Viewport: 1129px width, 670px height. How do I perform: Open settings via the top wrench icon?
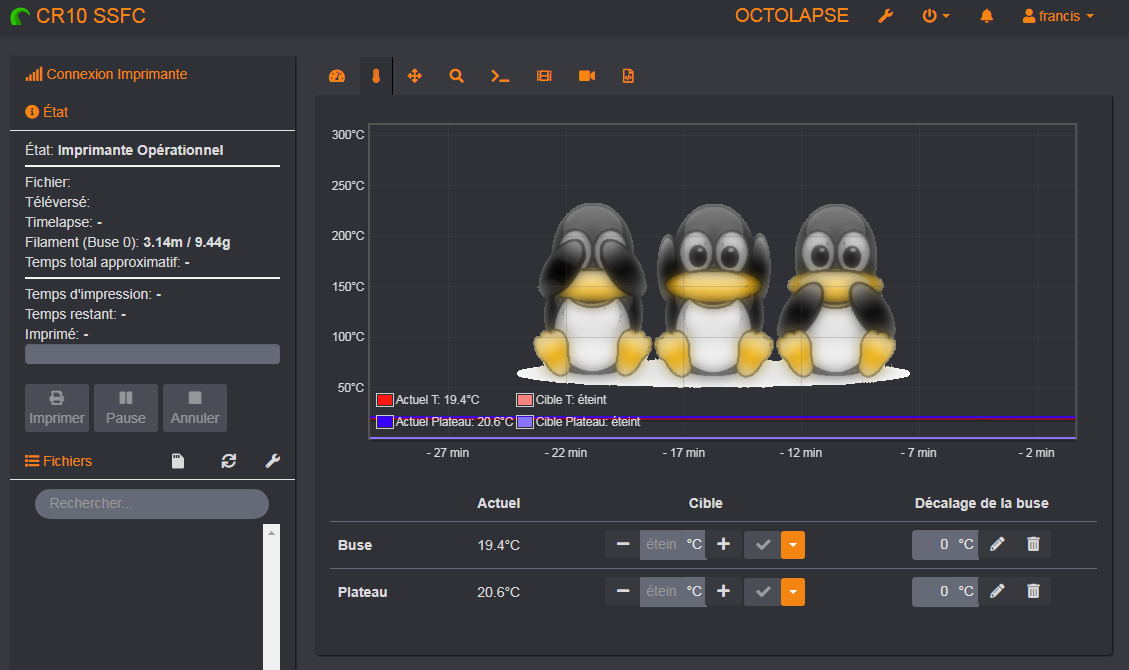886,16
